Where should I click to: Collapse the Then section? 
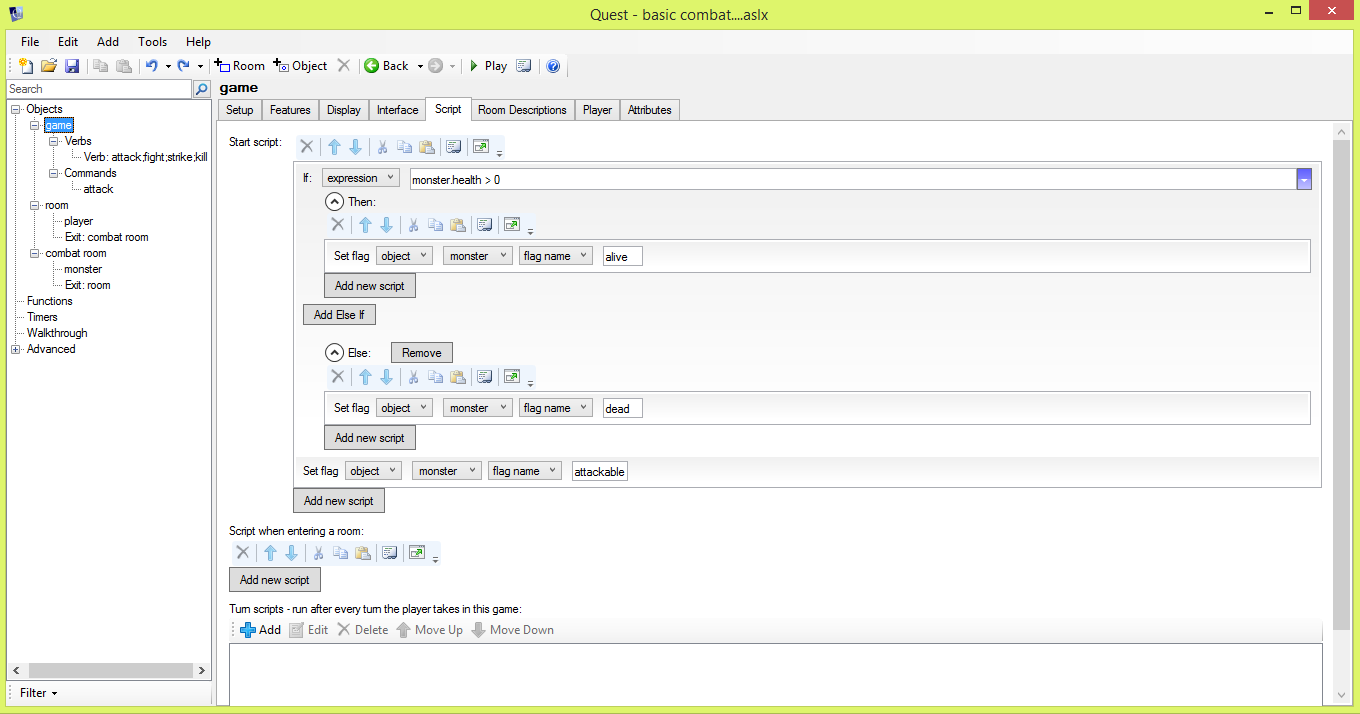point(335,202)
